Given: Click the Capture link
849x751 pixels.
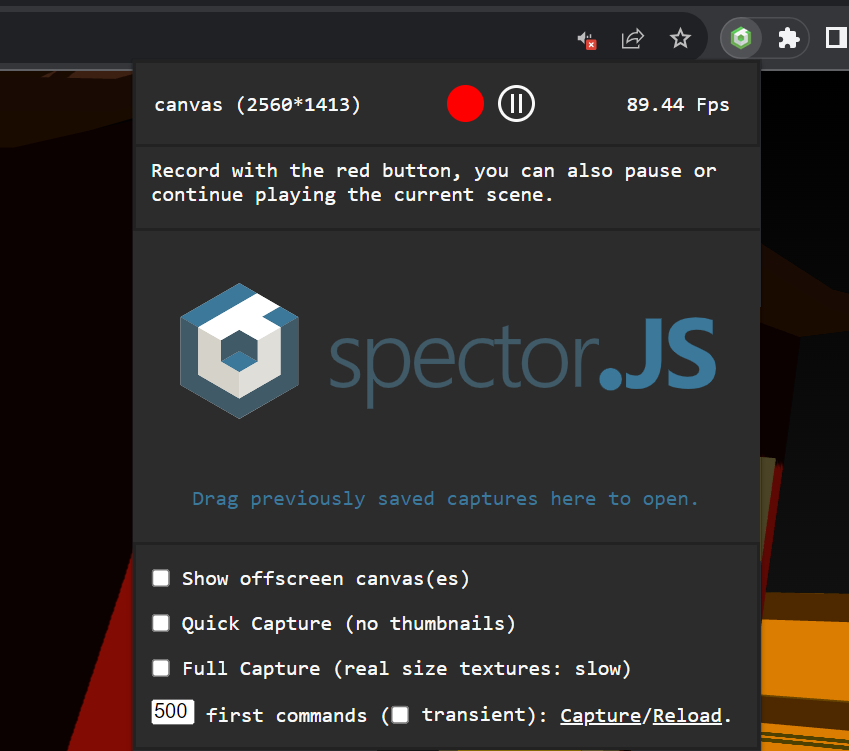Looking at the screenshot, I should (x=600, y=715).
